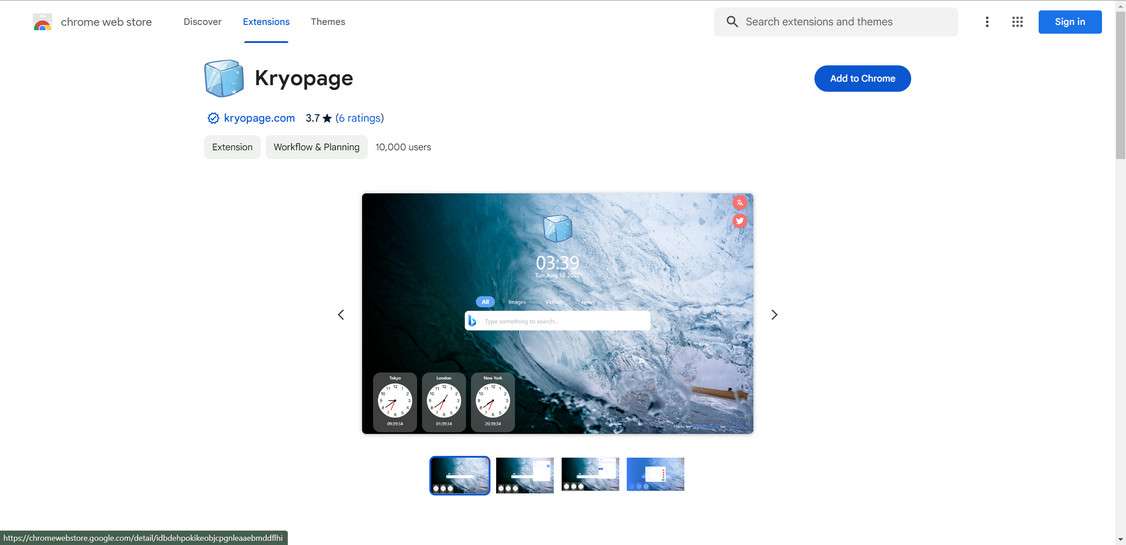Select the All tab in preview
The height and width of the screenshot is (545, 1126).
coord(485,302)
